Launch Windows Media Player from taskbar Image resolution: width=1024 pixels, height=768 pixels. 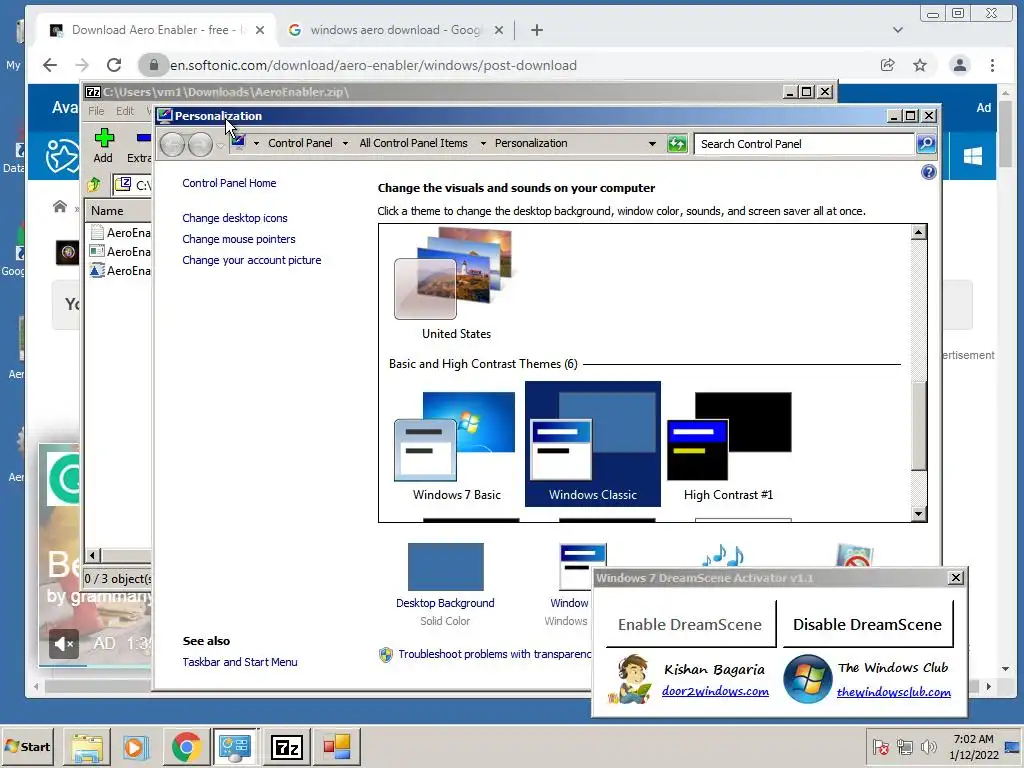136,747
